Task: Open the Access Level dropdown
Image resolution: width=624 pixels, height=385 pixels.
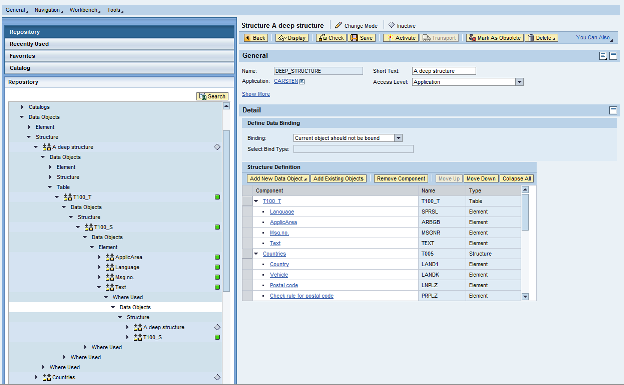Action: pos(519,82)
